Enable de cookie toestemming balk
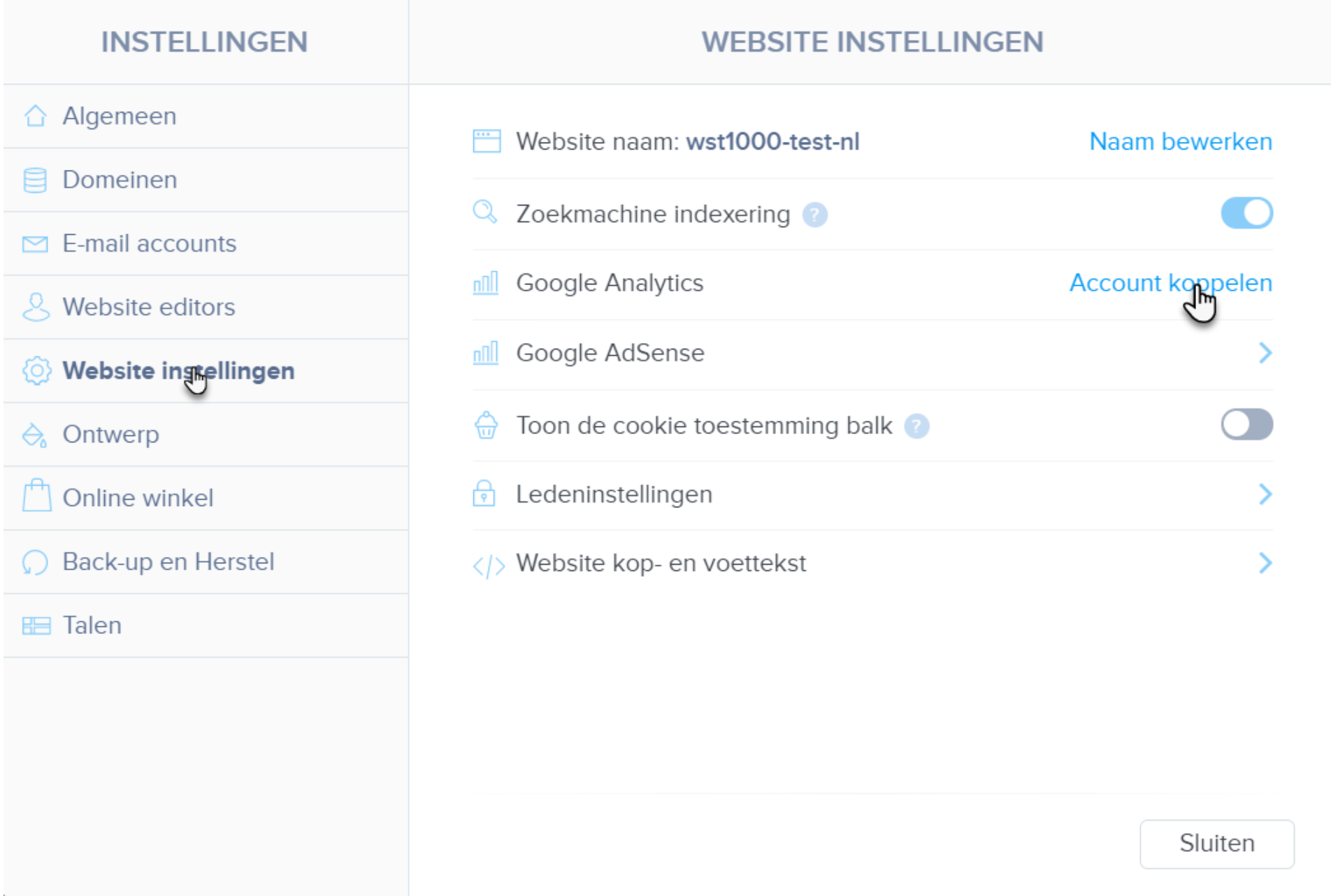 (1246, 424)
